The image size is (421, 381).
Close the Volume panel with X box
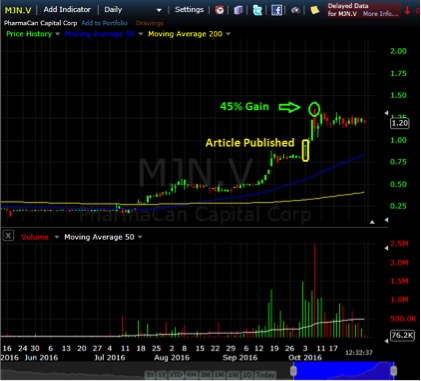8,236
